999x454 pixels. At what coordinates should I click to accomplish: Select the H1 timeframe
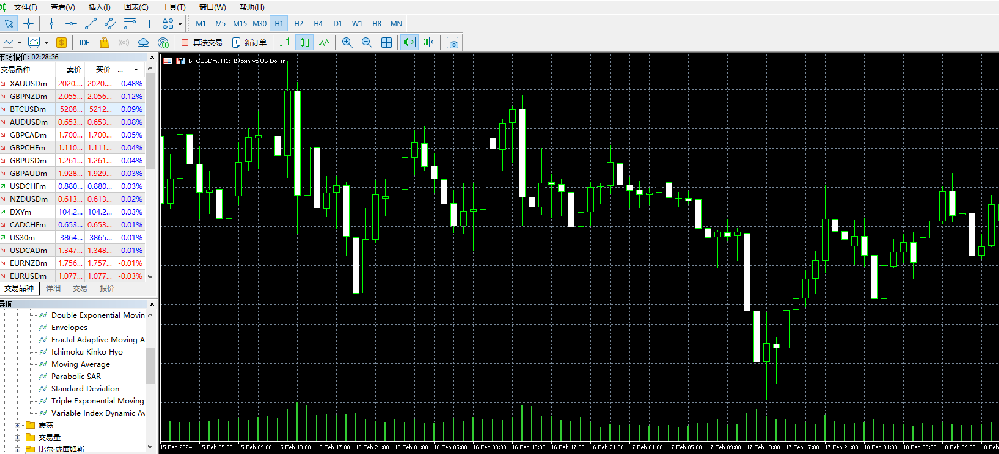(278, 24)
